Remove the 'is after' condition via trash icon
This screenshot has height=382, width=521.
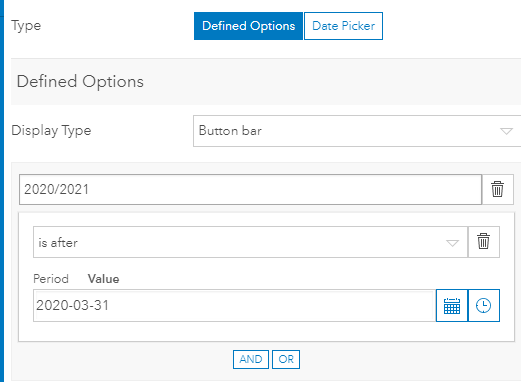point(484,242)
